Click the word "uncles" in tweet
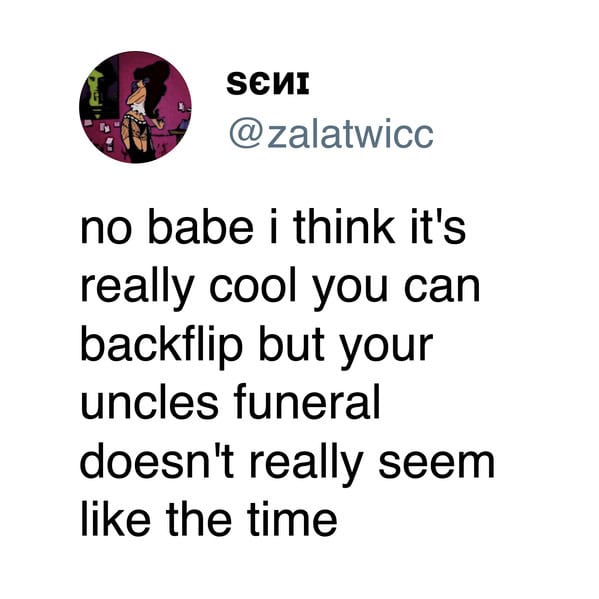The width and height of the screenshot is (599, 599). click(x=149, y=402)
